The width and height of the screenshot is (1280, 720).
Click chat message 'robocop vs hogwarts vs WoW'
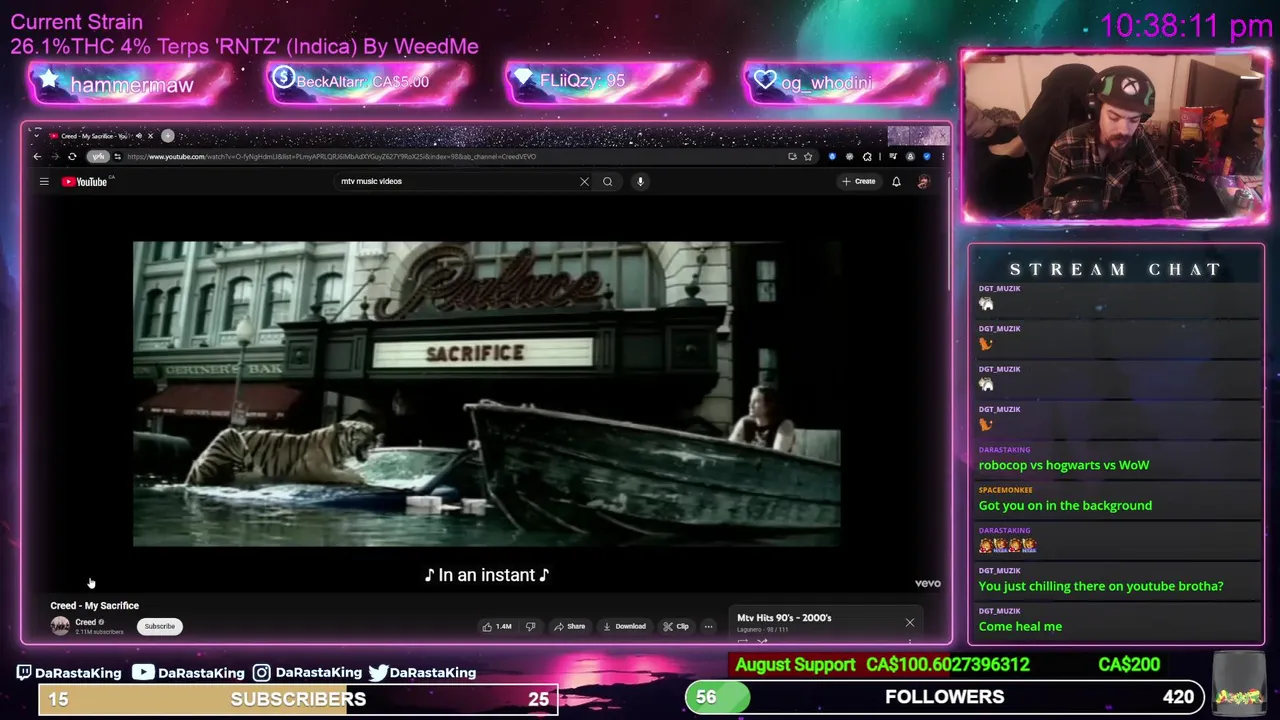(1064, 465)
